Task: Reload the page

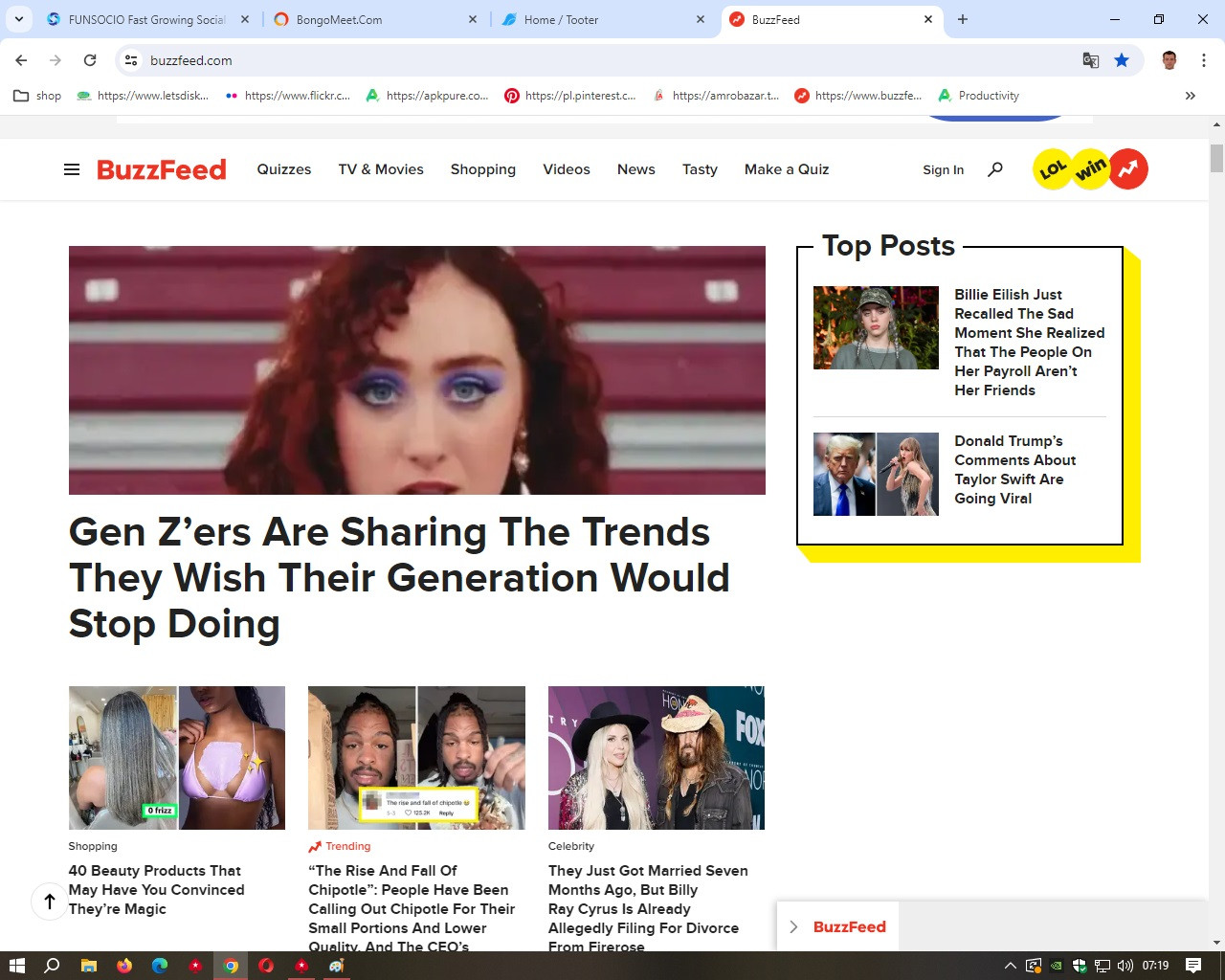Action: point(90,60)
